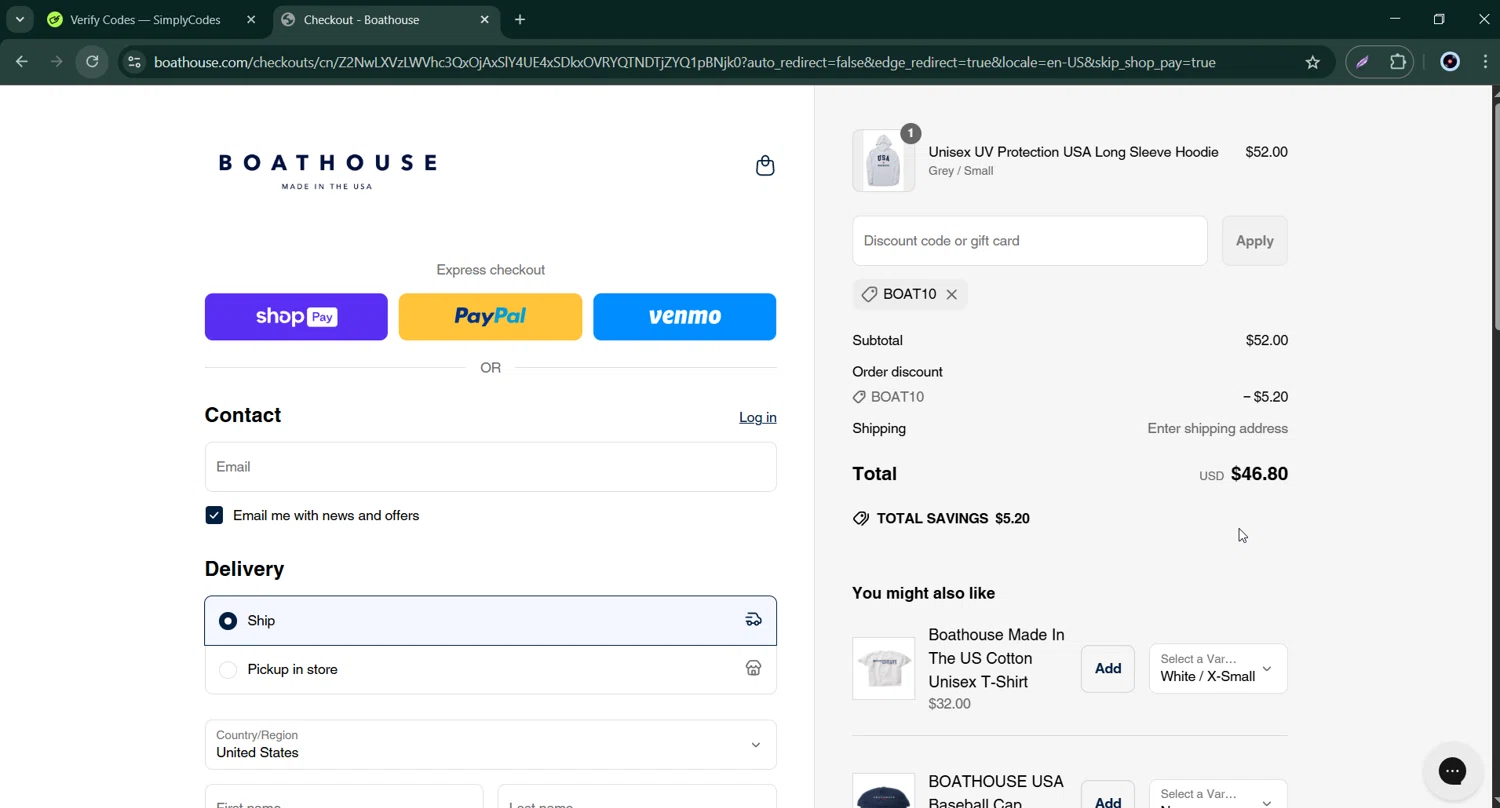1500x808 pixels.
Task: Select the Ship delivery option
Action: tap(490, 621)
